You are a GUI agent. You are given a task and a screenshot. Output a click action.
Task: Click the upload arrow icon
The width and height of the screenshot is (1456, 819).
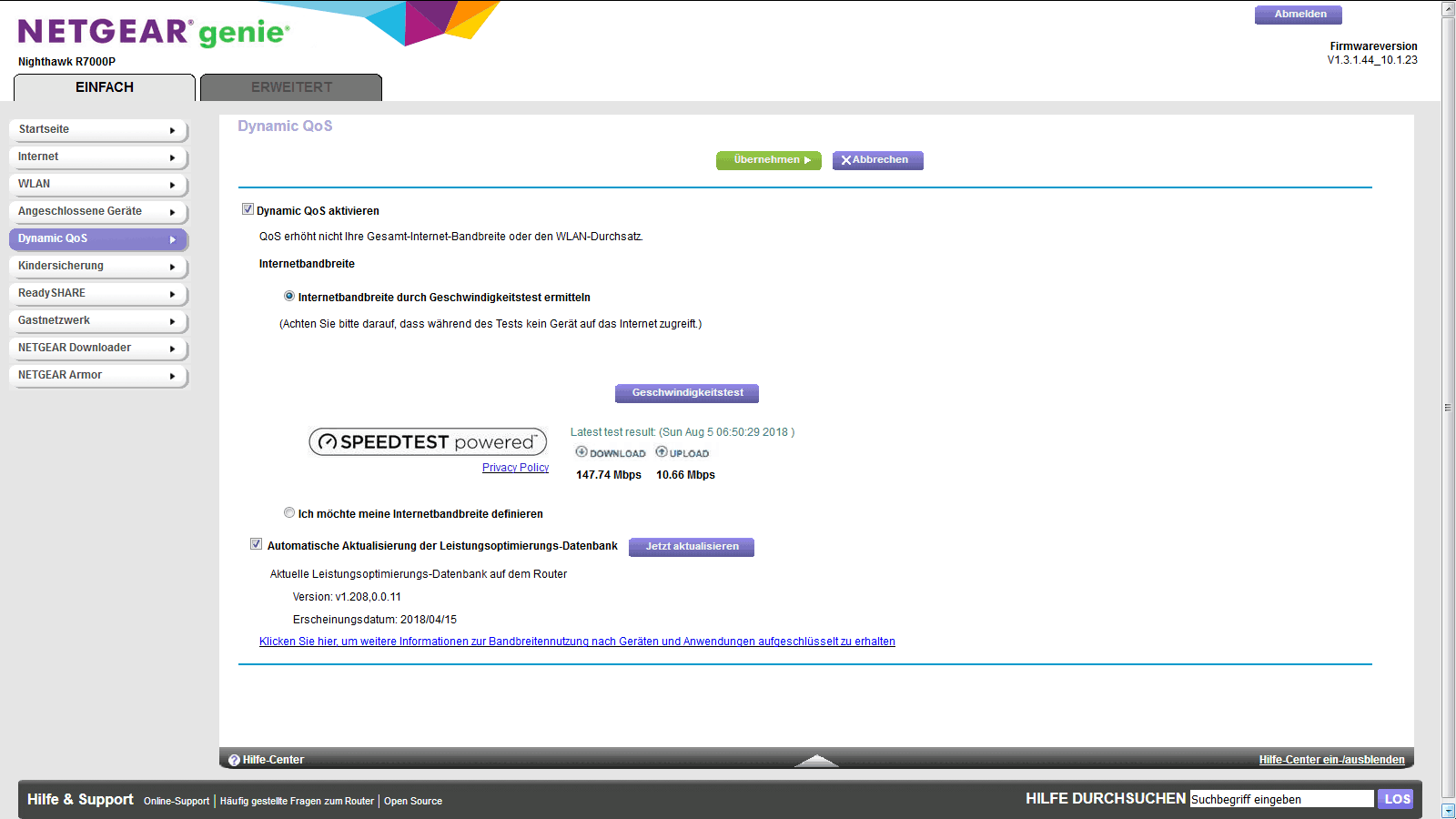point(662,451)
